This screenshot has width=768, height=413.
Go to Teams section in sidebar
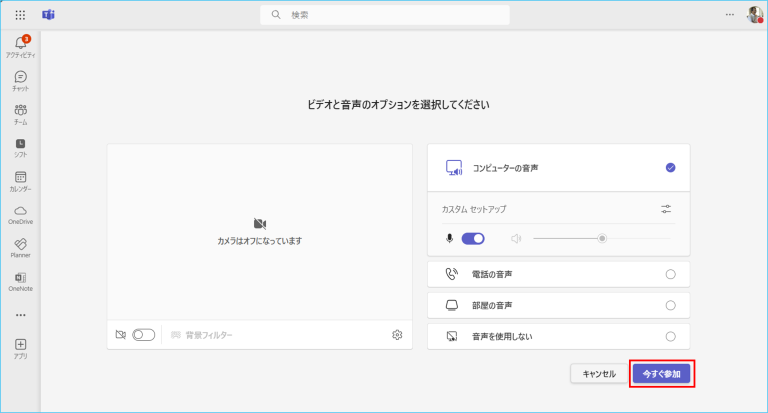click(20, 113)
